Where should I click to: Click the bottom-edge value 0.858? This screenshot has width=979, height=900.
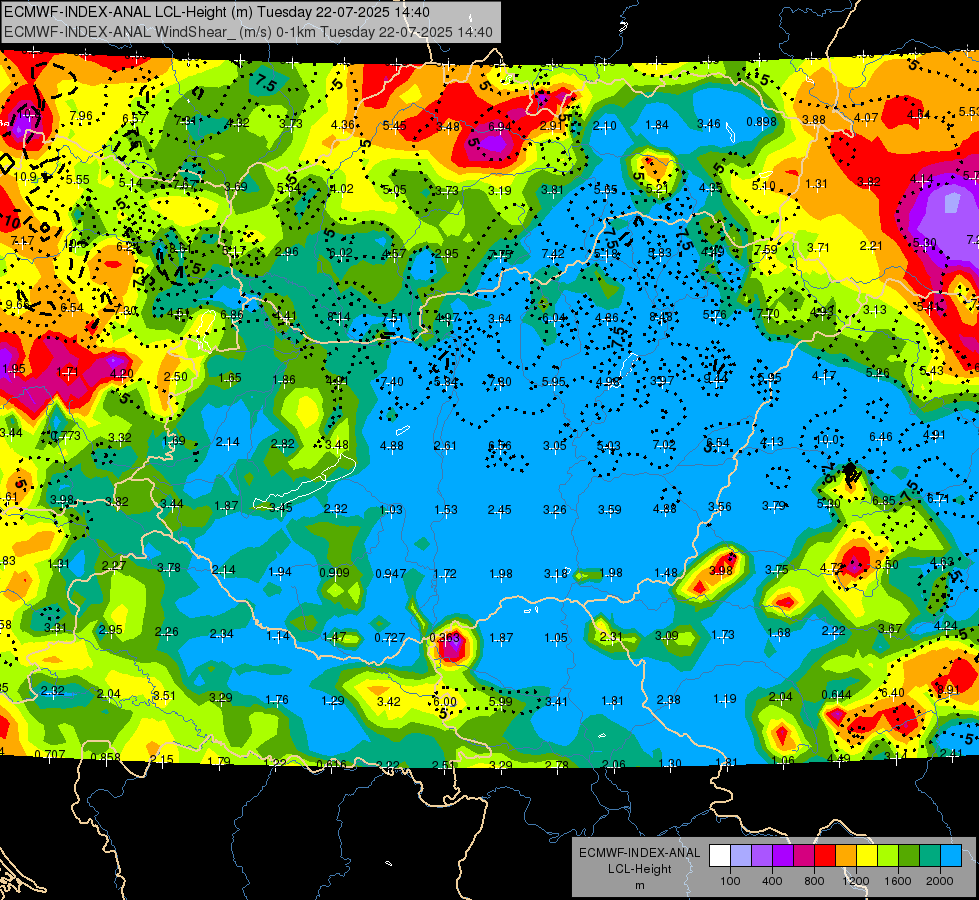click(106, 758)
